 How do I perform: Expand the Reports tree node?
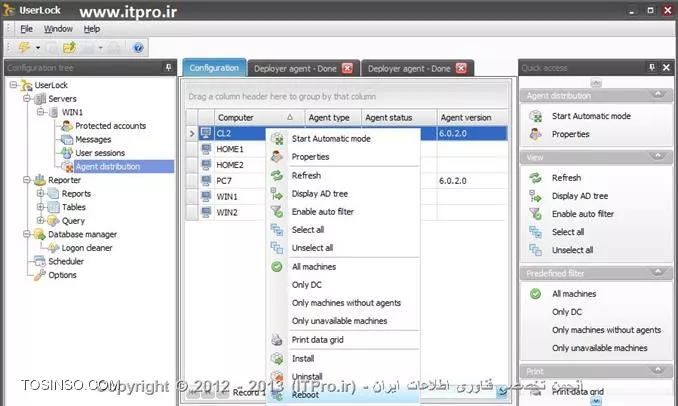[x=40, y=193]
